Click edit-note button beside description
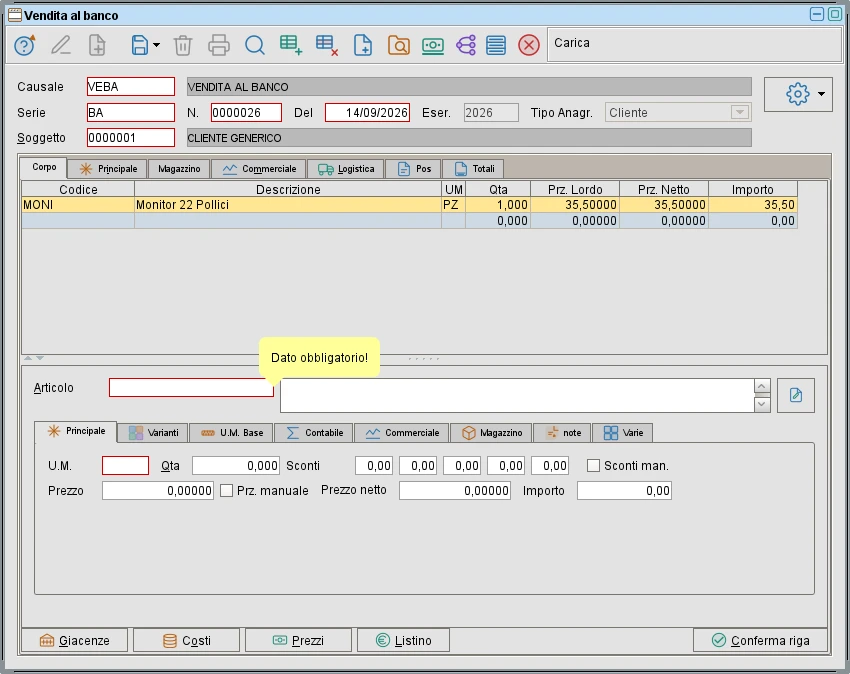Image resolution: width=850 pixels, height=674 pixels. pos(795,395)
